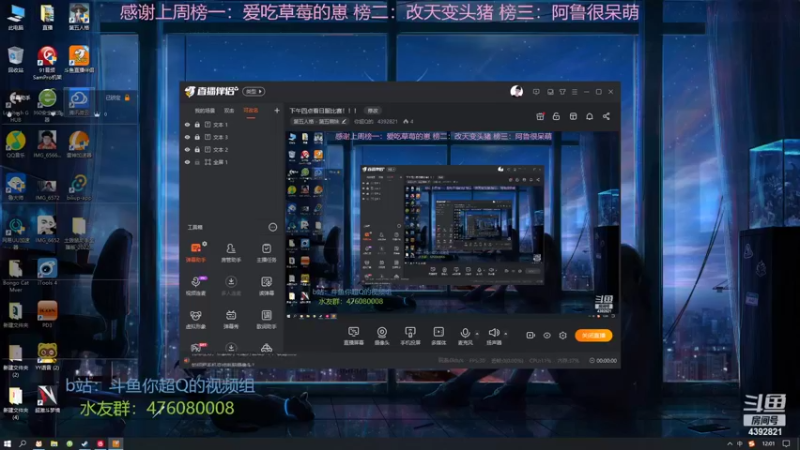Lock the 全屏 1 layer
Image resolution: width=800 pixels, height=450 pixels.
pyautogui.click(x=197, y=162)
